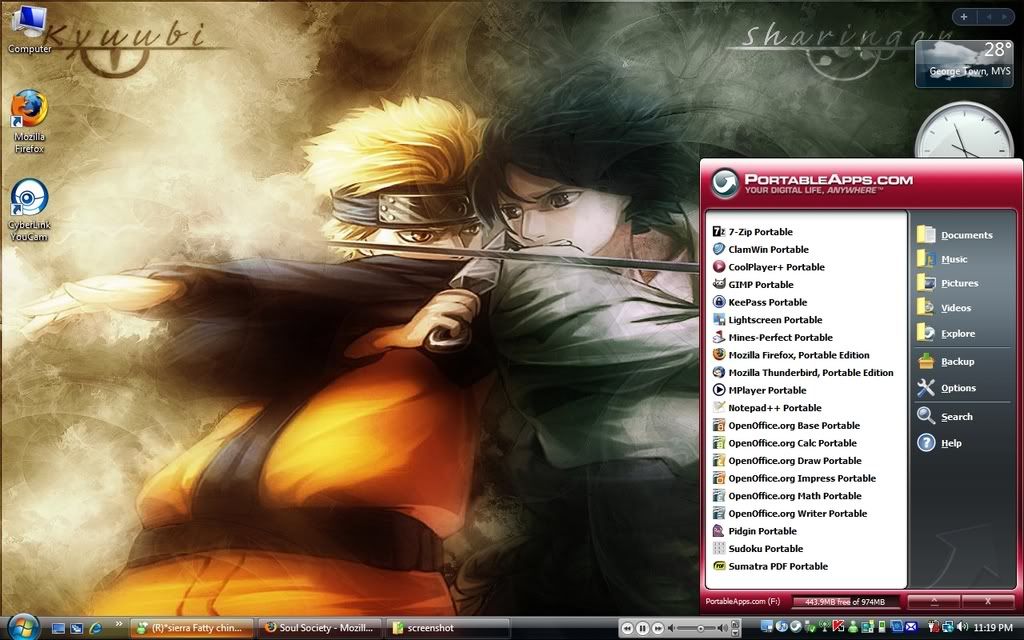Select the CyberLink YouCam desktop shortcut
Viewport: 1024px width, 640px height.
coord(29,210)
